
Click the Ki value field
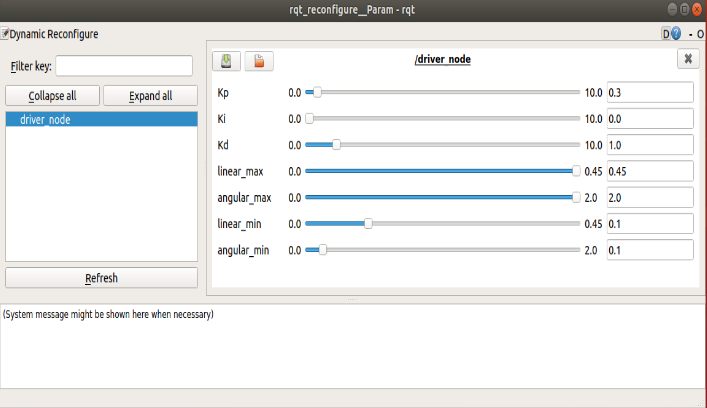649,118
